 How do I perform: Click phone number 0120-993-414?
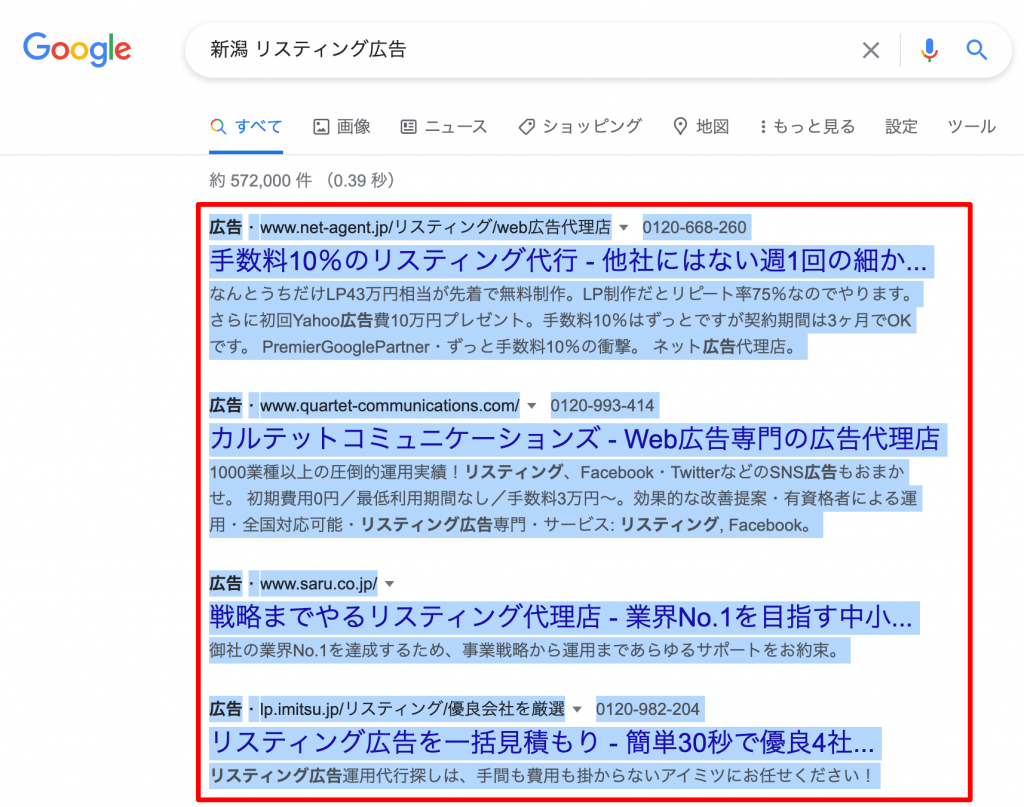coord(602,405)
